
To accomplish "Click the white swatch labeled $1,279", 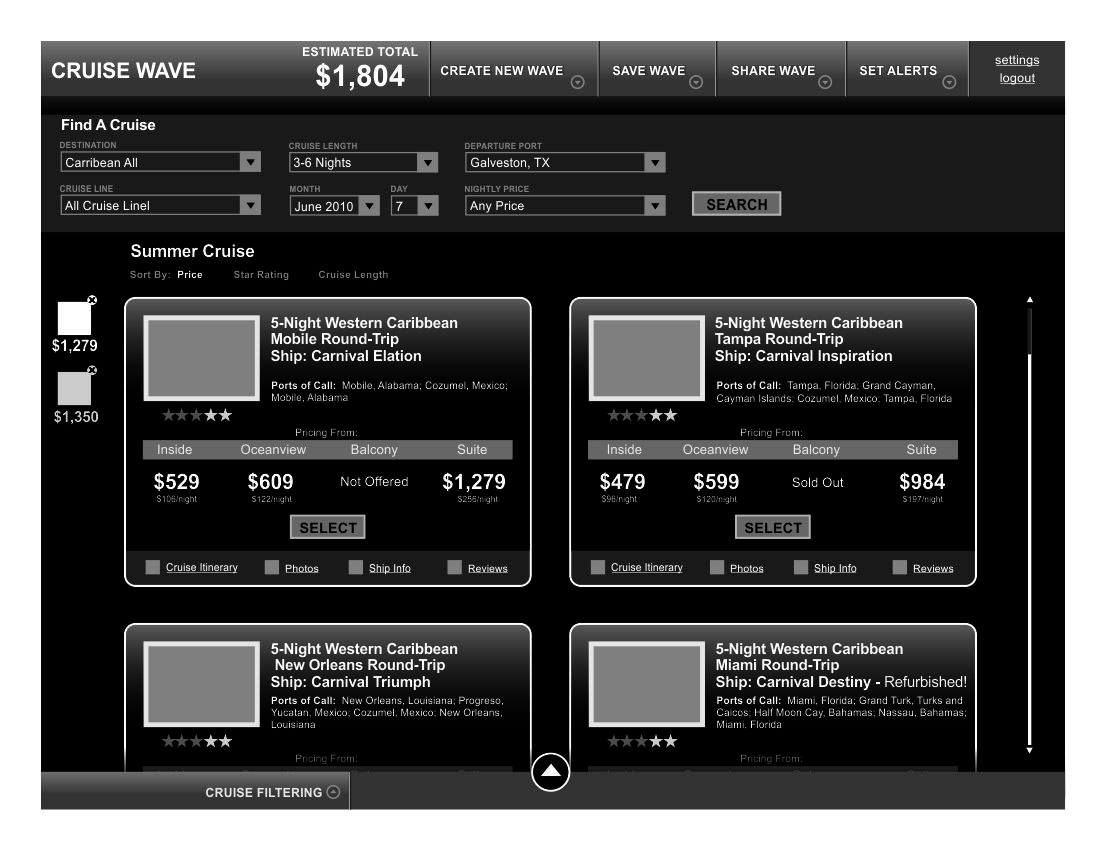I will pyautogui.click(x=74, y=318).
